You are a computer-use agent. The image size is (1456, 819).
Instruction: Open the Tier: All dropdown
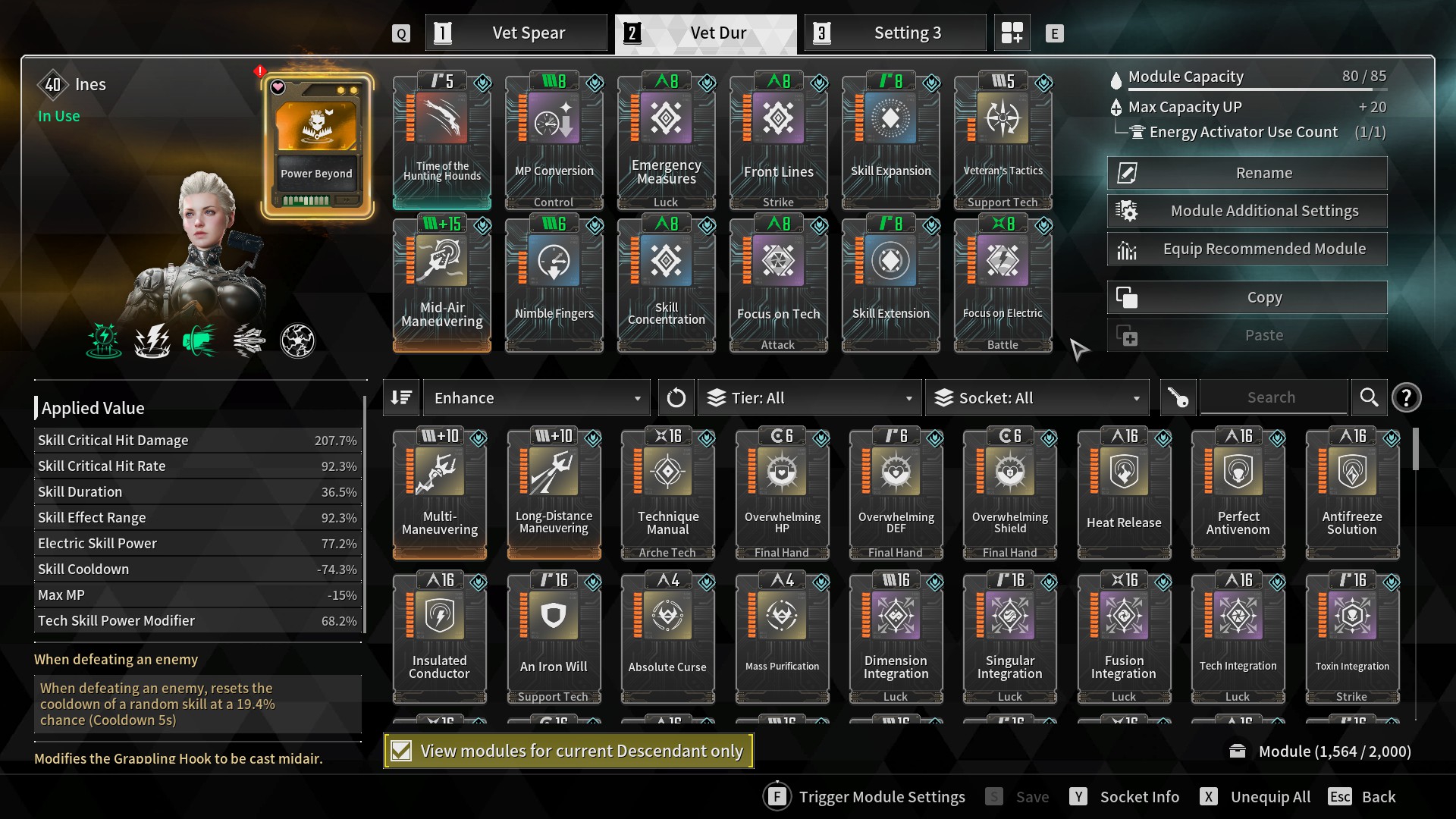pos(809,397)
